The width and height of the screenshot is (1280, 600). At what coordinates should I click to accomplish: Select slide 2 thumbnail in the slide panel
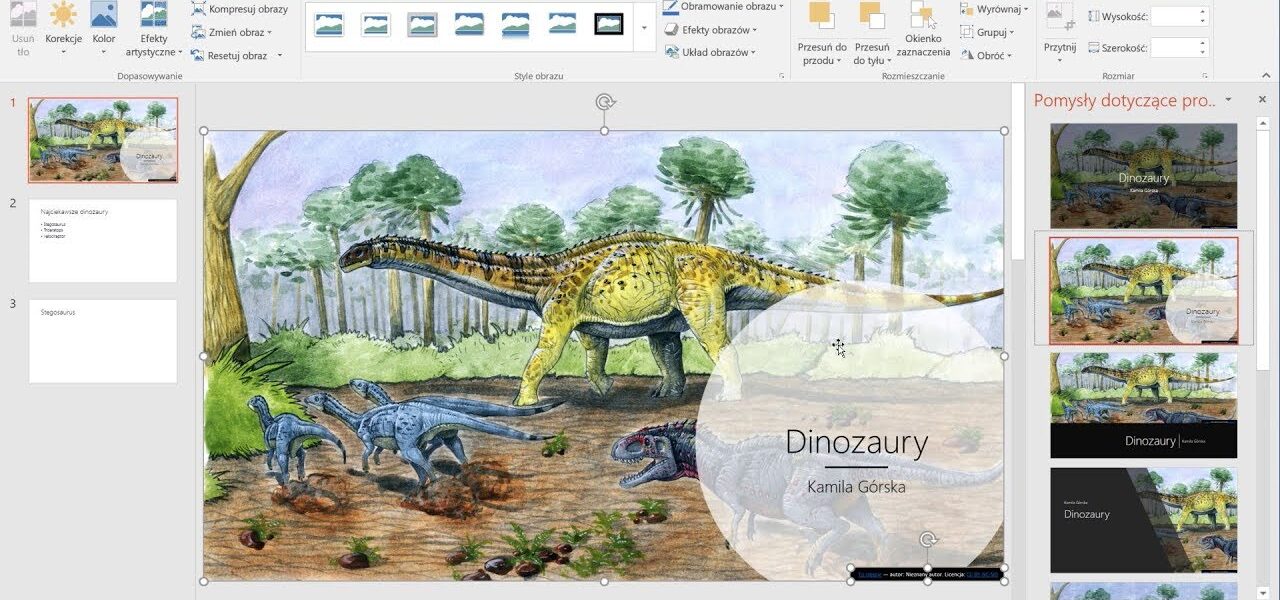(103, 240)
